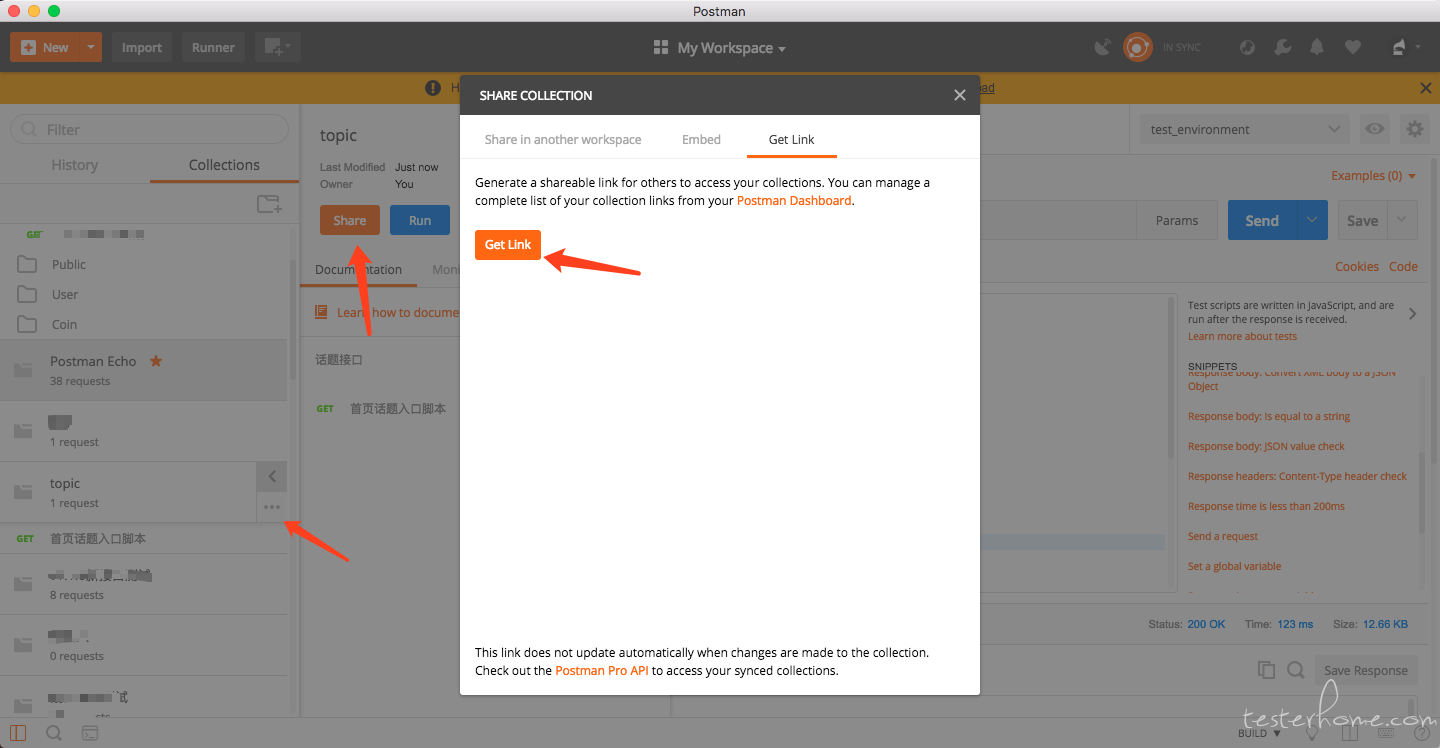1440x748 pixels.
Task: Open the globe browse icon
Action: pos(1247,47)
